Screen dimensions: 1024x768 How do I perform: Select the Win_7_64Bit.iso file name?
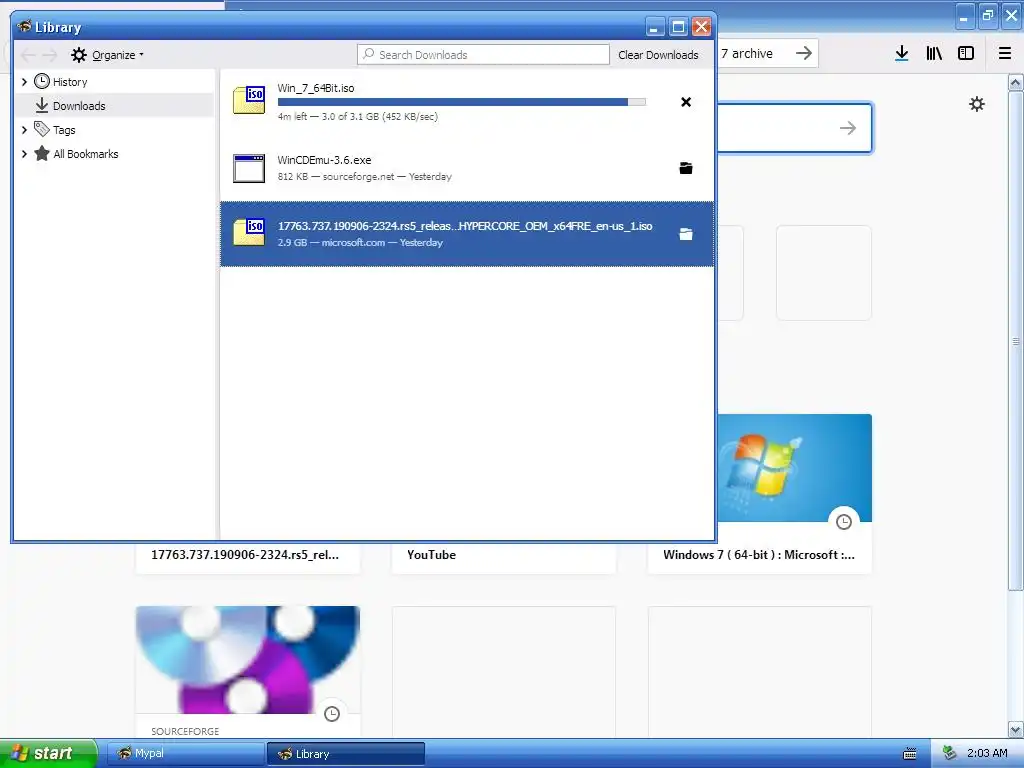pyautogui.click(x=316, y=88)
